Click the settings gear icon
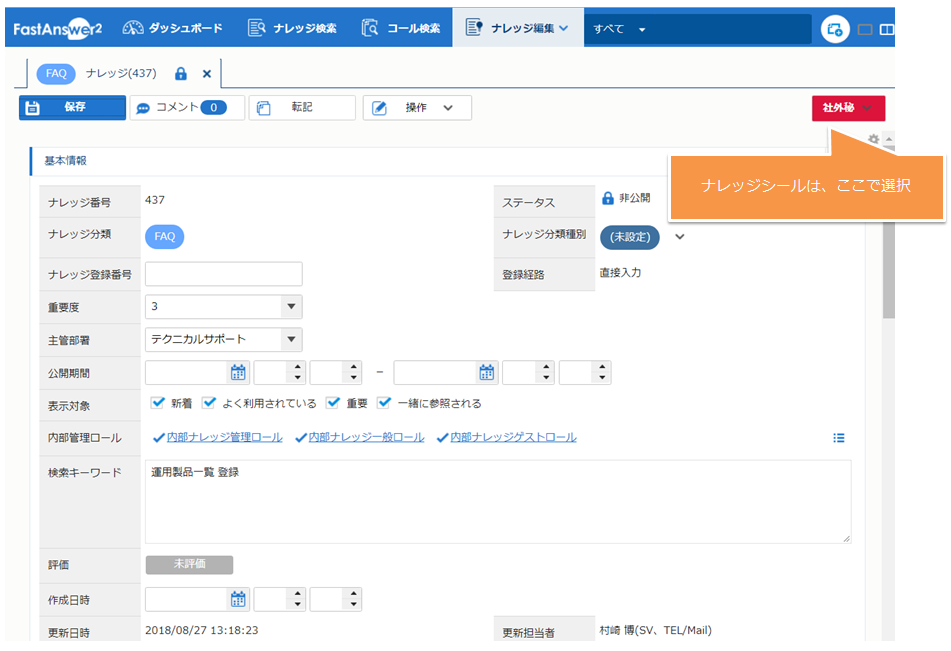951x651 pixels. 873,139
